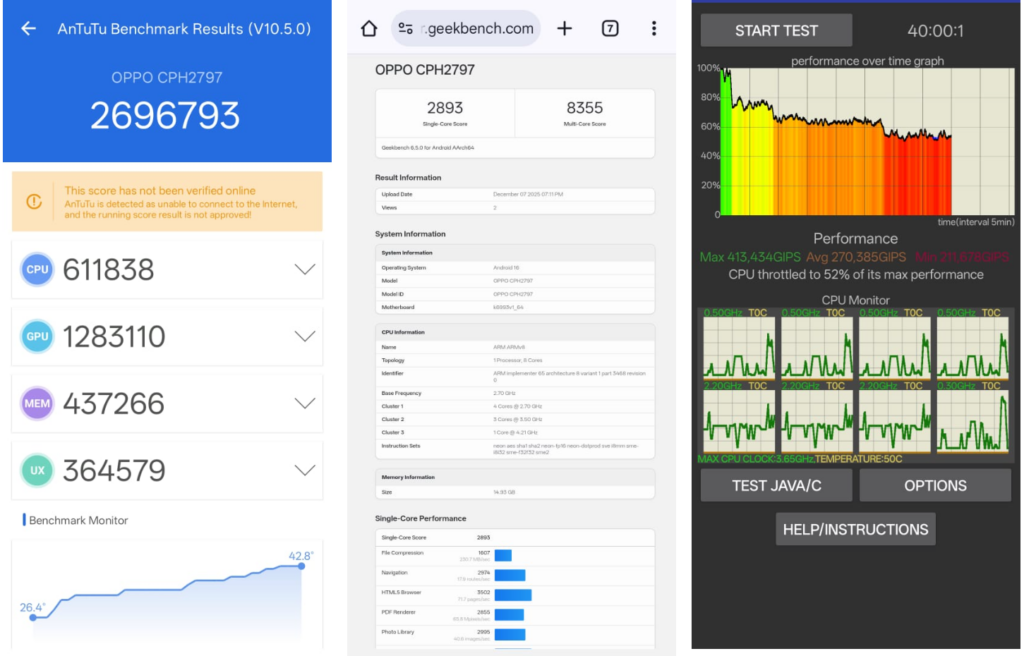Open HELP/INSTRUCTIONS
The height and width of the screenshot is (656, 1024).
[x=855, y=529]
